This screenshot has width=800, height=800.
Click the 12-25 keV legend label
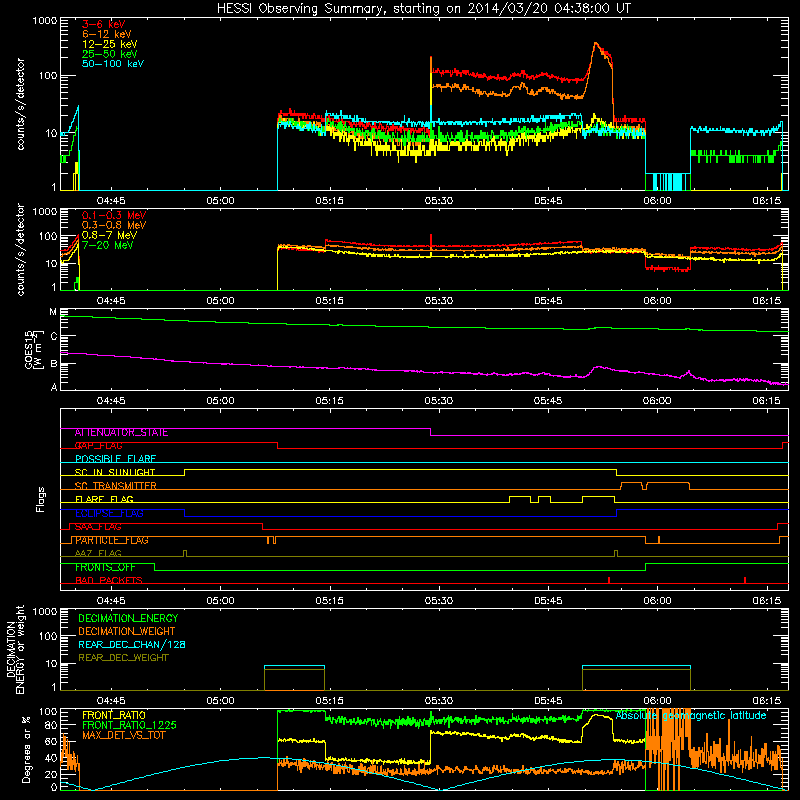pyautogui.click(x=109, y=44)
